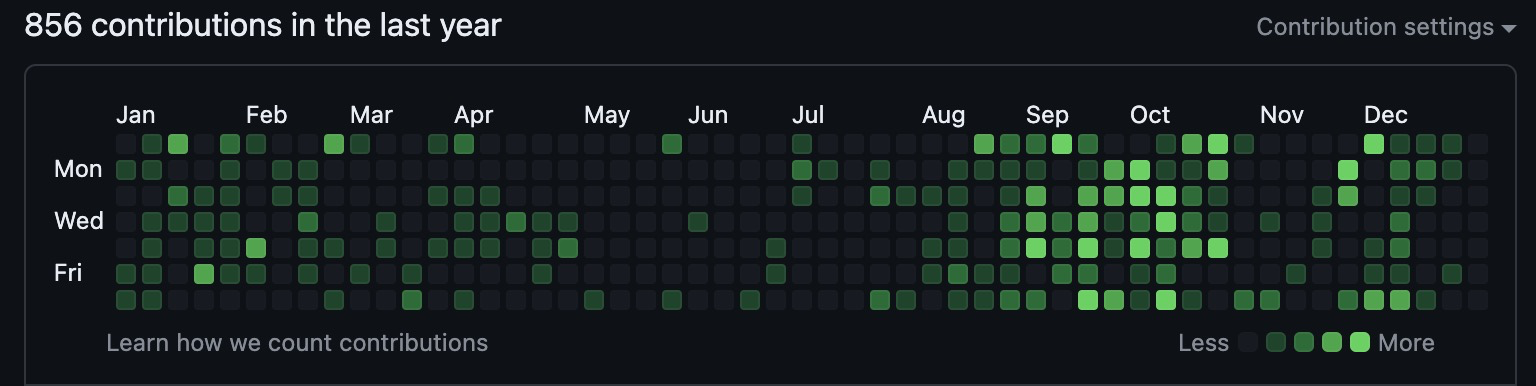The image size is (1536, 386).
Task: Select the brightest green legend swatch before More
Action: tap(1360, 343)
